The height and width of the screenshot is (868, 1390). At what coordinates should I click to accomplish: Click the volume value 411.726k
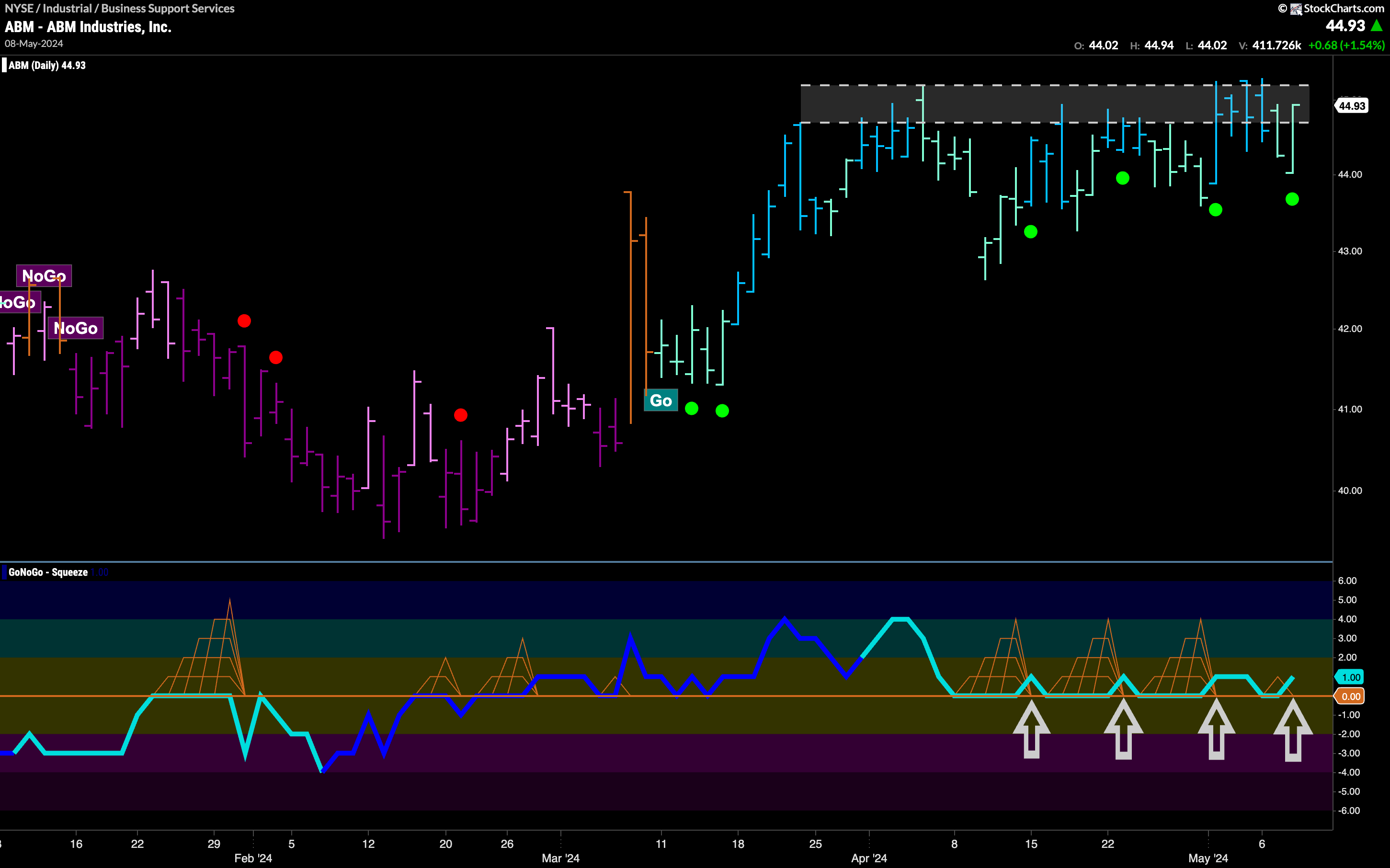pyautogui.click(x=1276, y=46)
